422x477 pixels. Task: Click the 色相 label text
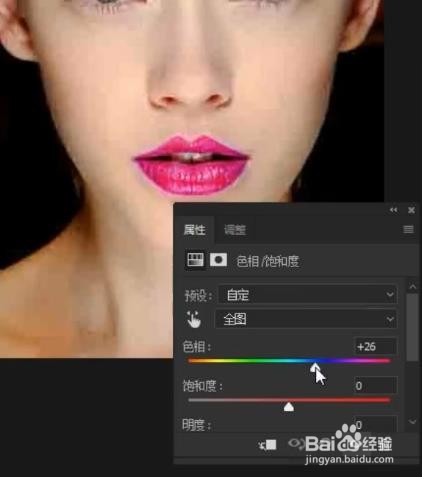(196, 347)
